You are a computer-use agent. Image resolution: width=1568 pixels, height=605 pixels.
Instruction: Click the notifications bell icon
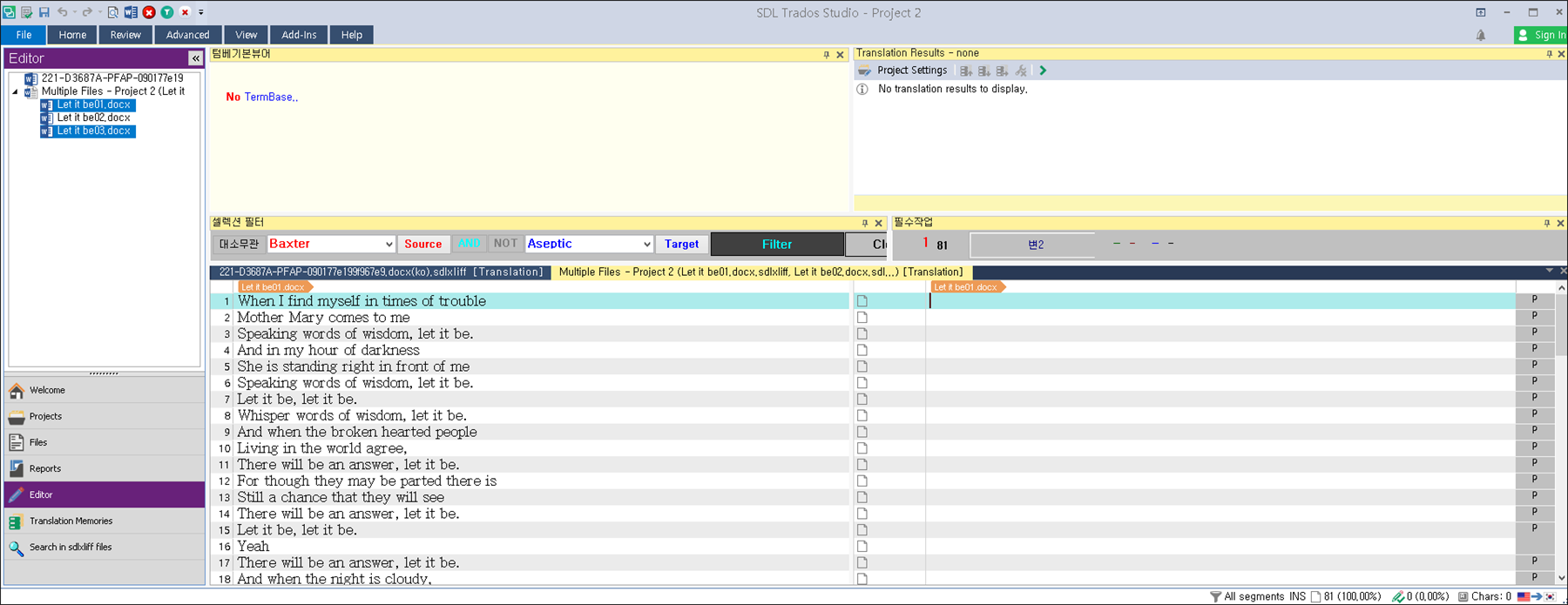coord(1481,35)
